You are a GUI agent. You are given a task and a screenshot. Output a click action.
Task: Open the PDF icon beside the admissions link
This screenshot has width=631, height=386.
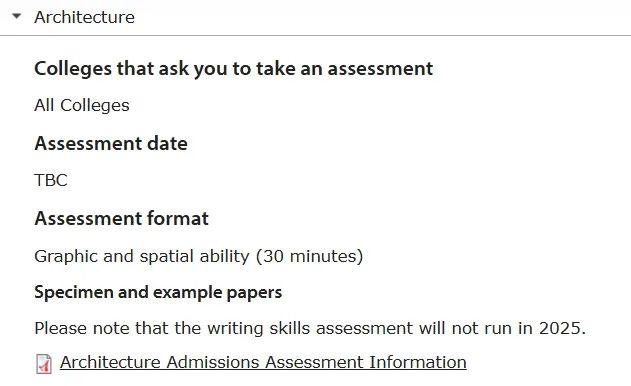coord(44,363)
